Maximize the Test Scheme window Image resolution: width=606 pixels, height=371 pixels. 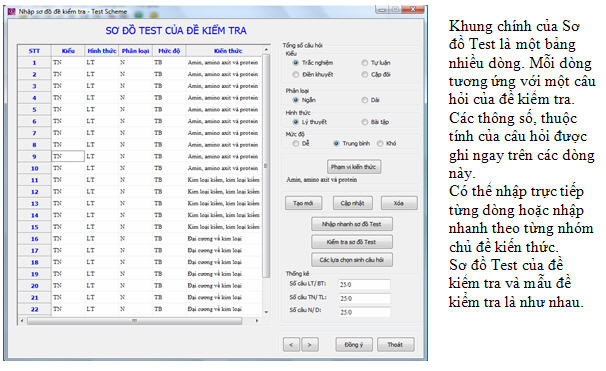click(x=394, y=9)
